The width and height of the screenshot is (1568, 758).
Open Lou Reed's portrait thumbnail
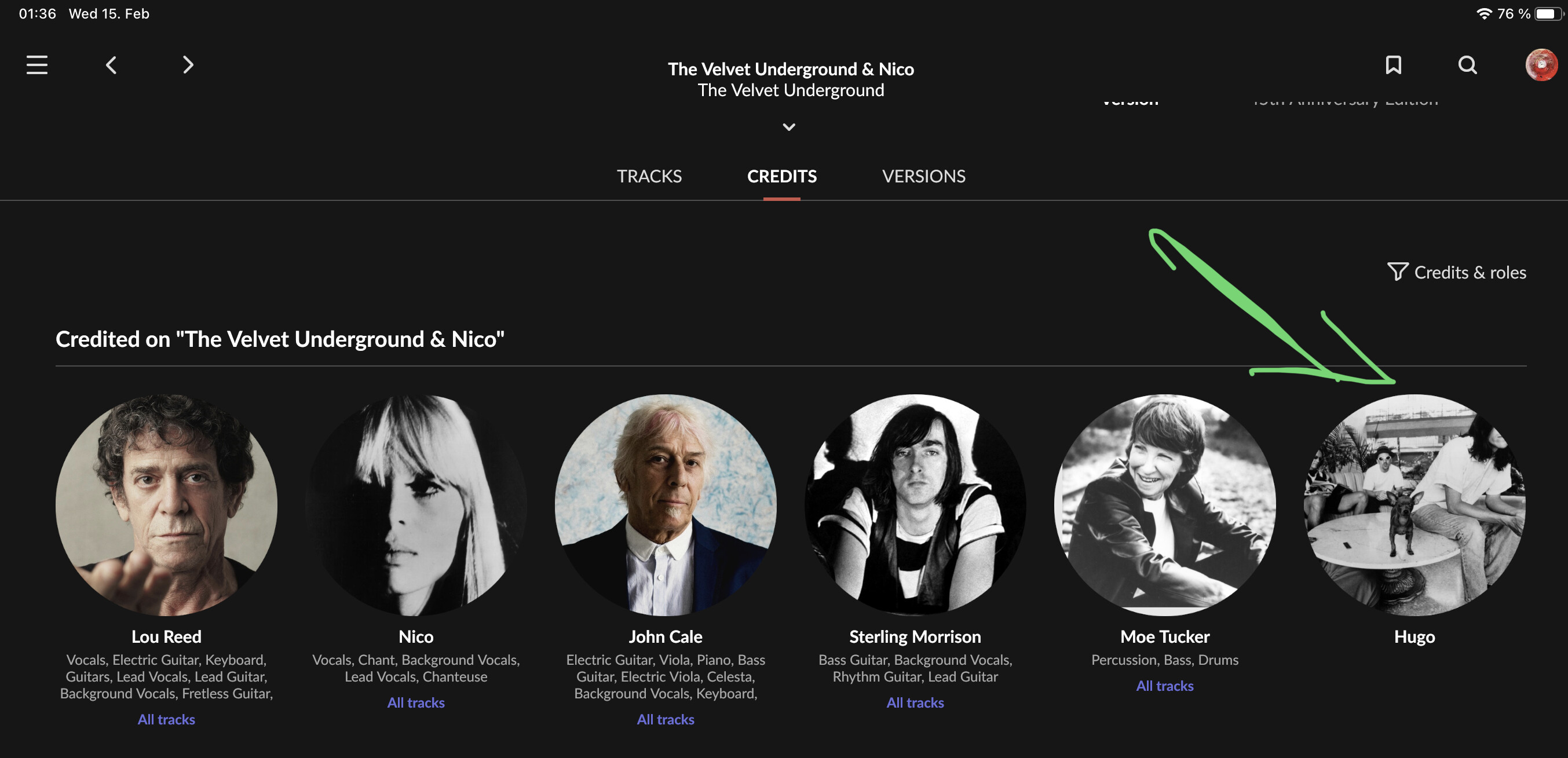(166, 505)
